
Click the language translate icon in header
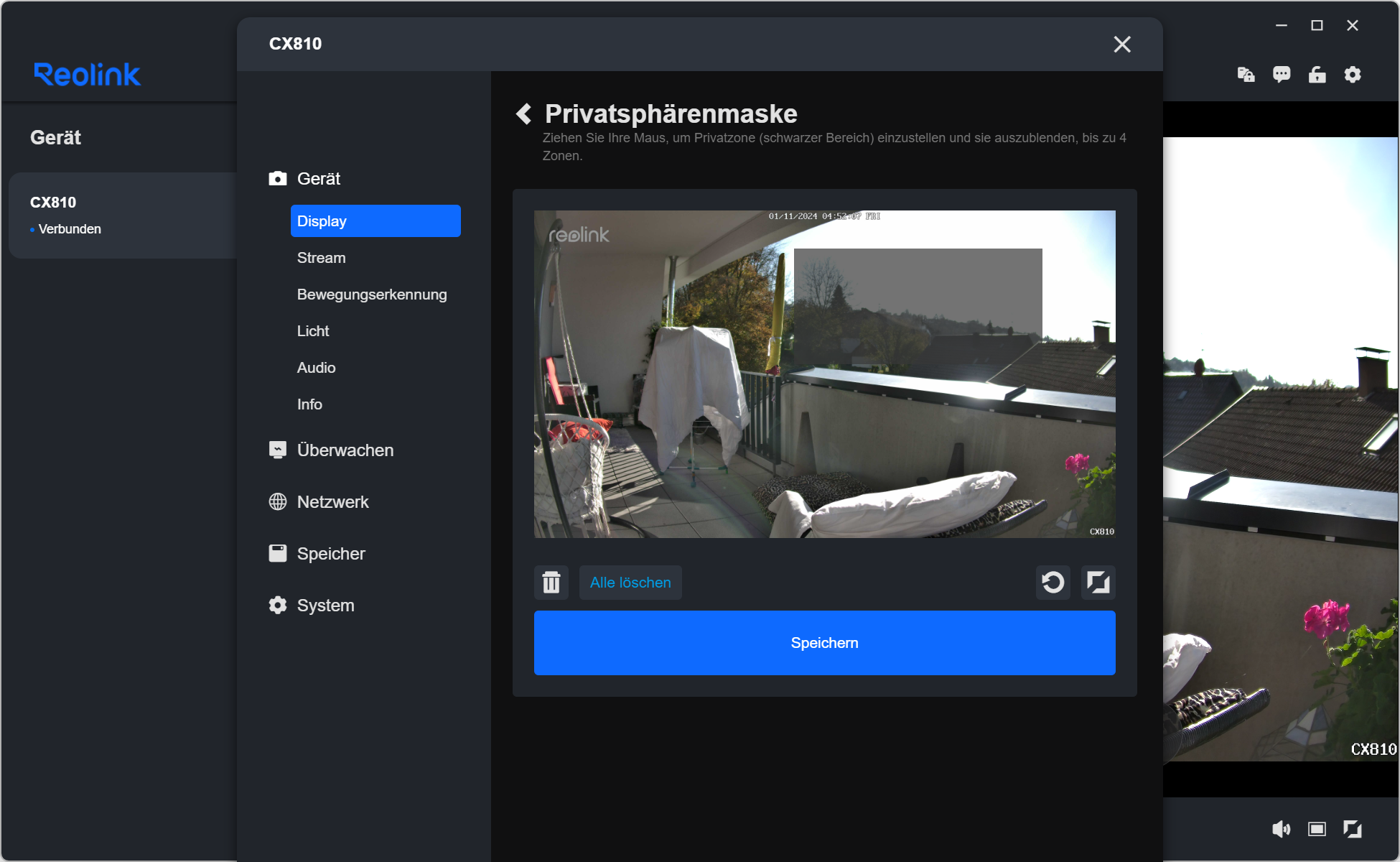pyautogui.click(x=1246, y=75)
